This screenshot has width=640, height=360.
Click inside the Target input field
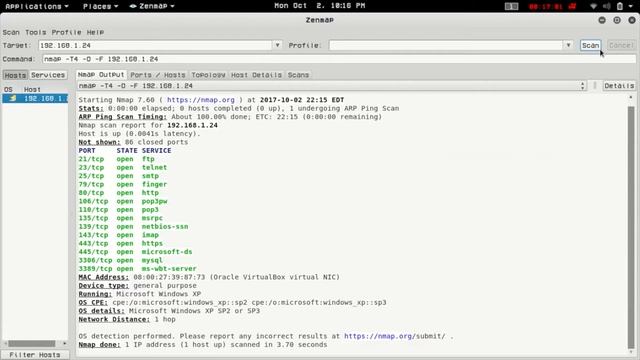[156, 45]
